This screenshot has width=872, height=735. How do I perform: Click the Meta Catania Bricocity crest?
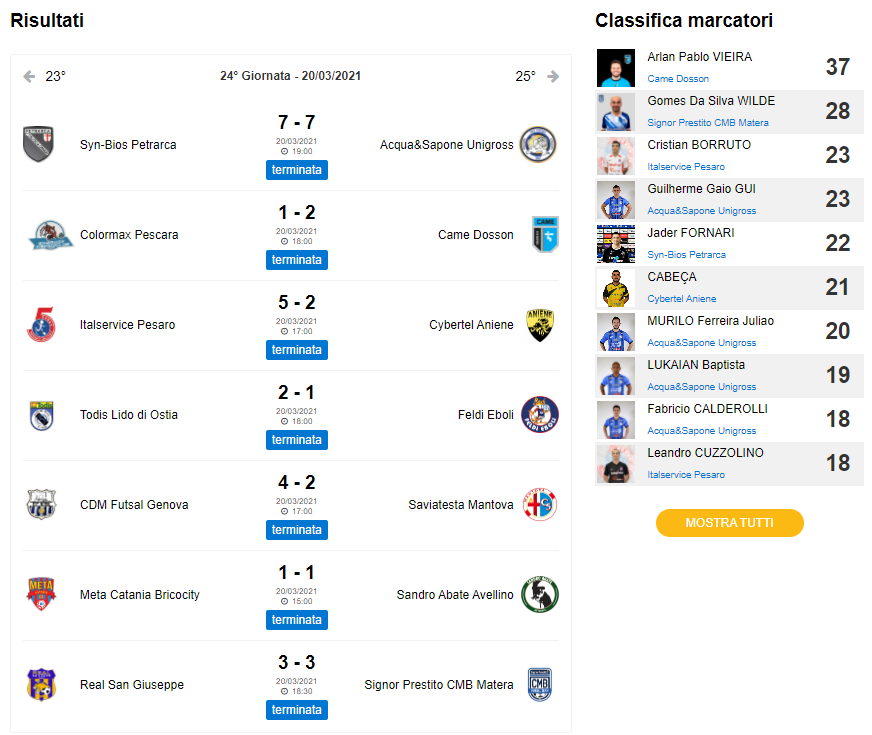[41, 594]
